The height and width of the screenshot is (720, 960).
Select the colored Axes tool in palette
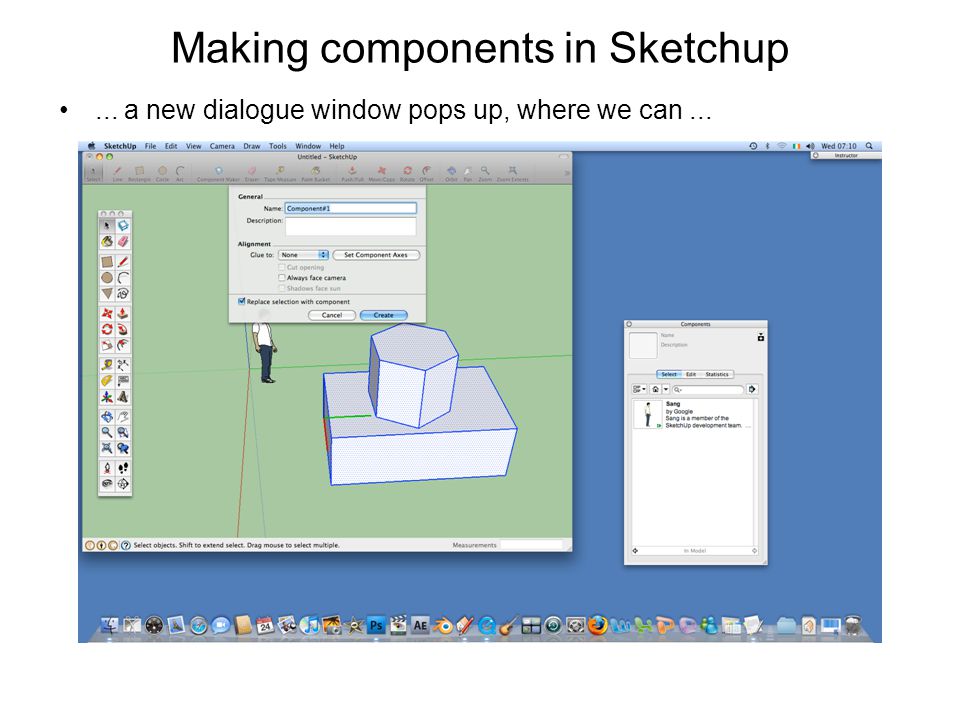tap(107, 397)
